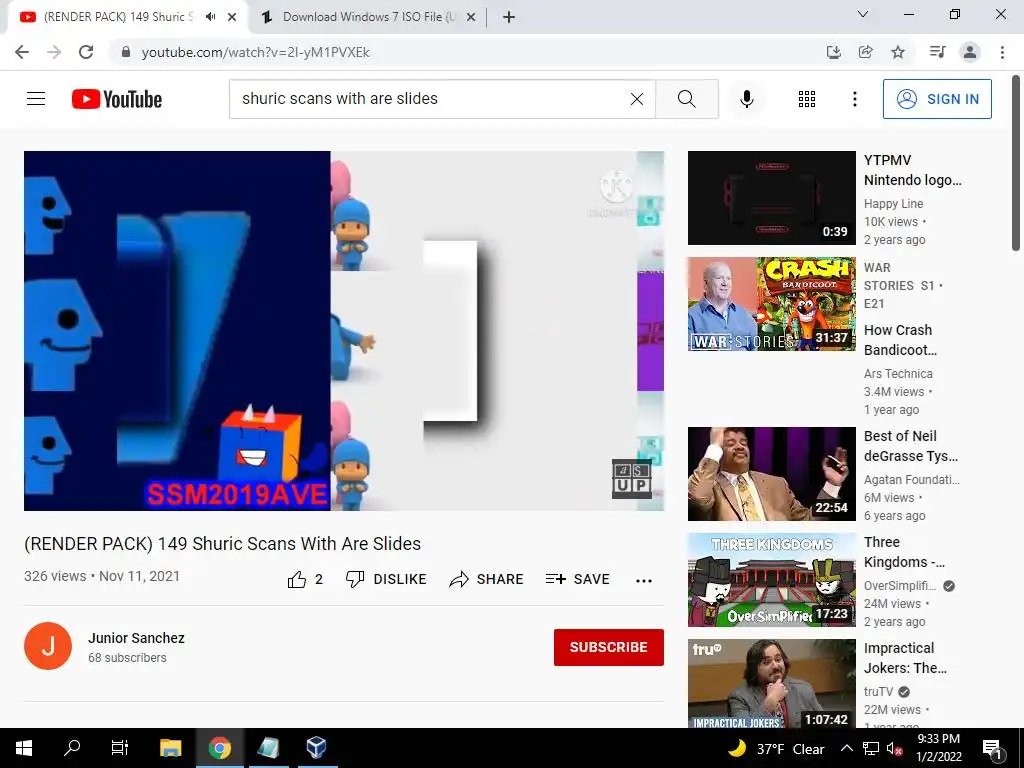Image resolution: width=1024 pixels, height=768 pixels.
Task: Subscribe to Junior Sanchez channel
Action: coord(609,647)
